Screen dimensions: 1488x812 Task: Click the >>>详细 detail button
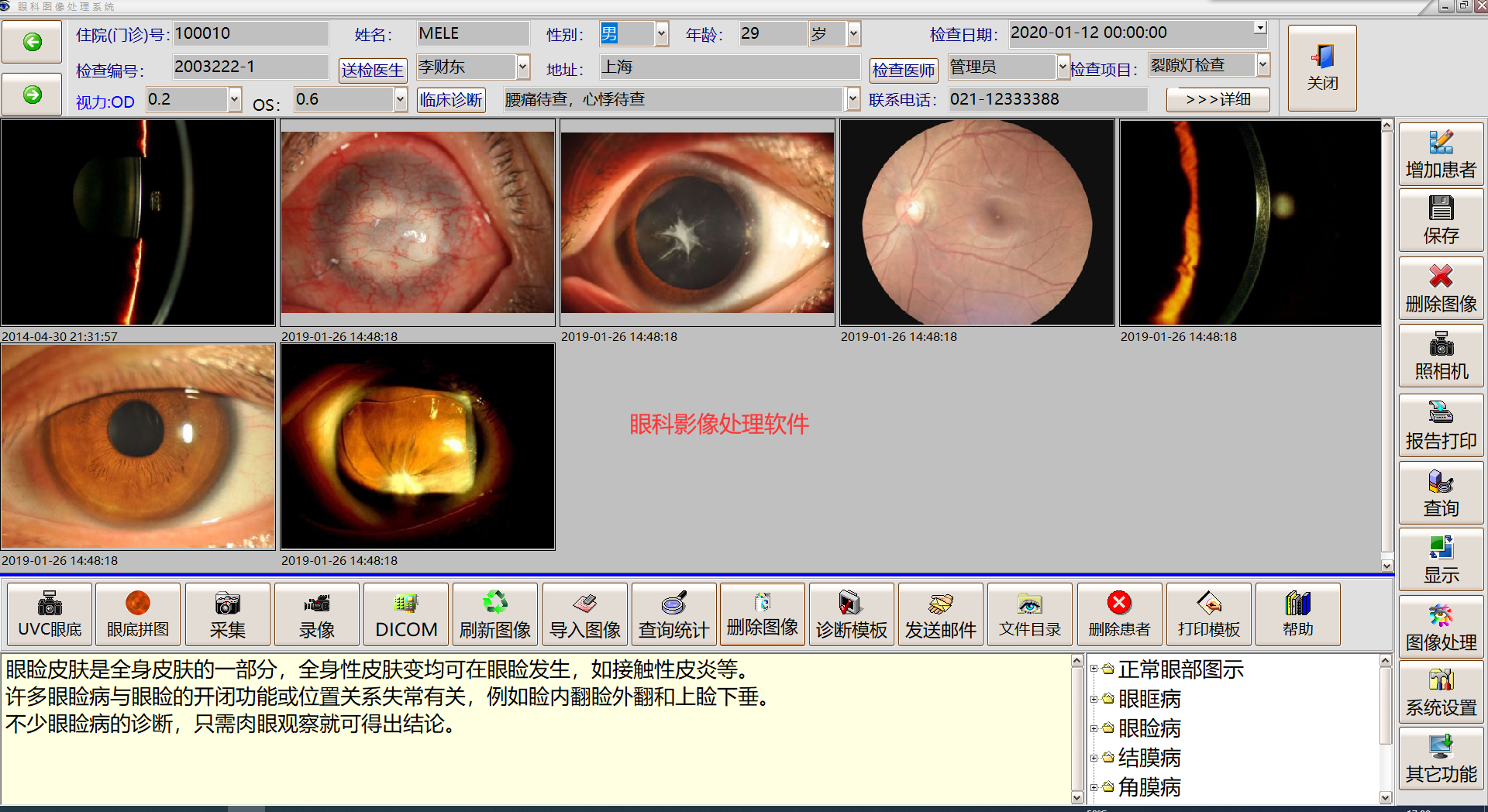[1217, 99]
